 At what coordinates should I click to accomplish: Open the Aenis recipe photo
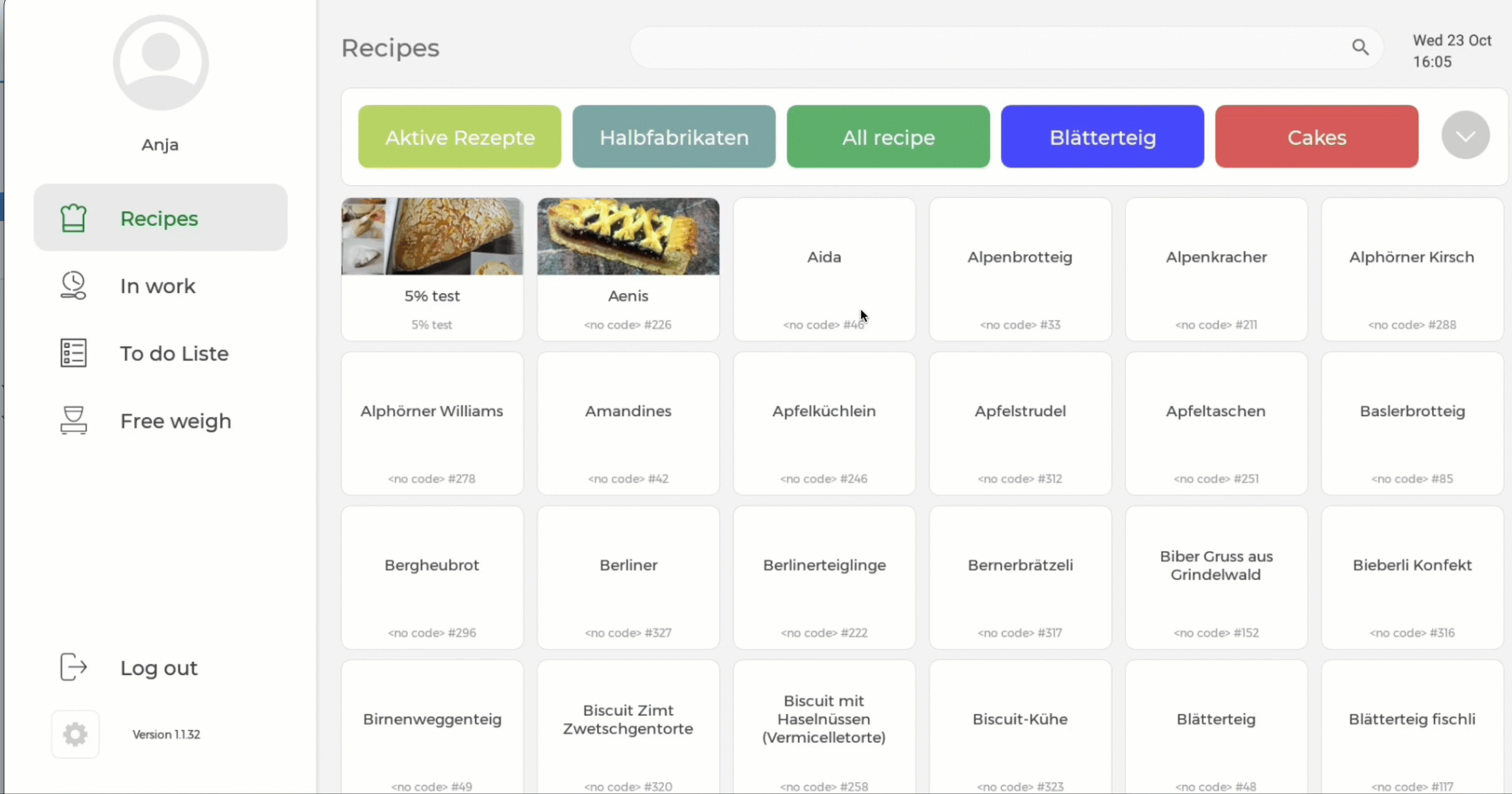point(628,236)
